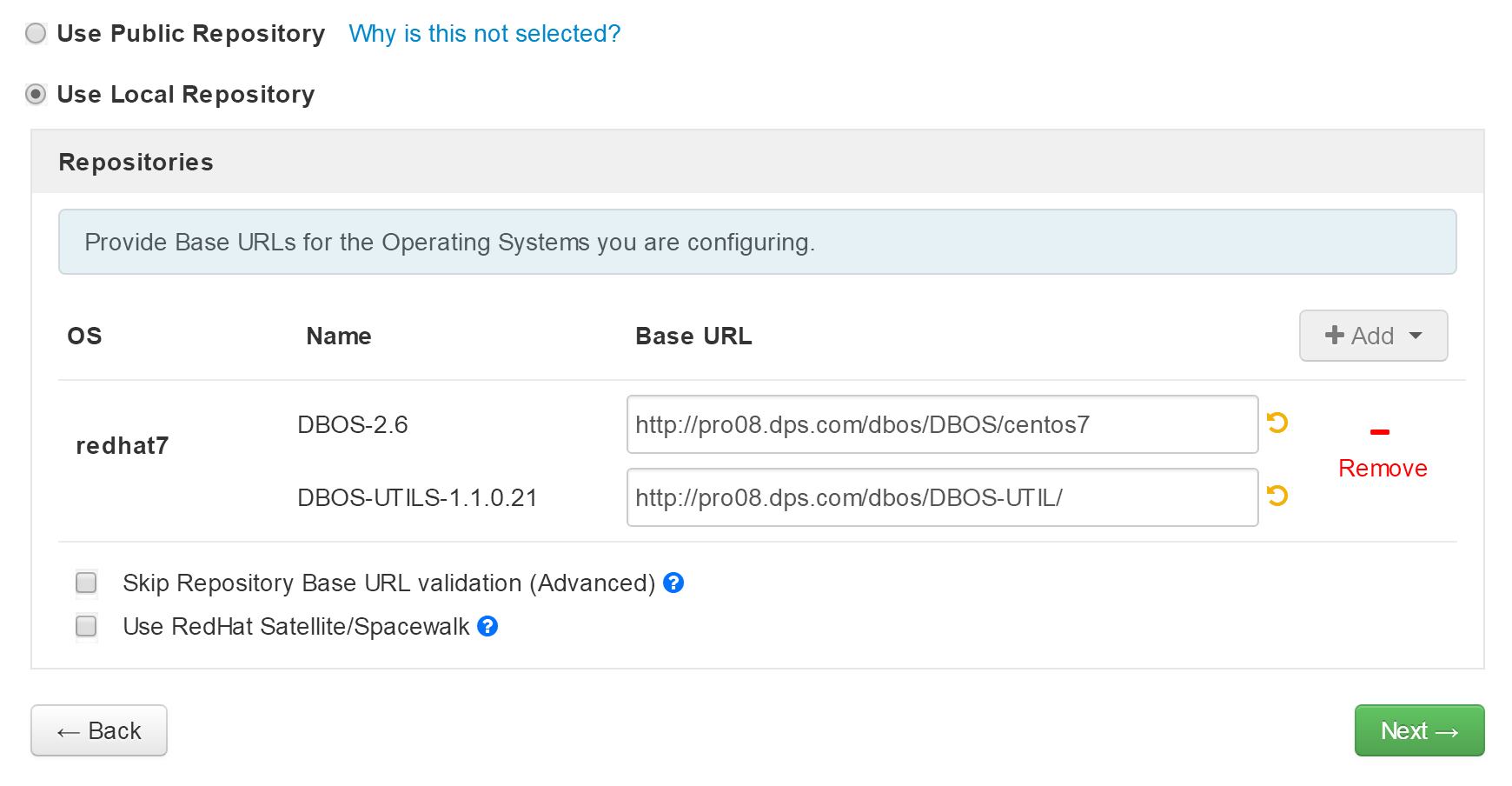This screenshot has width=1512, height=786.
Task: Click the DBOS-2.6 Base URL field
Action: point(942,424)
